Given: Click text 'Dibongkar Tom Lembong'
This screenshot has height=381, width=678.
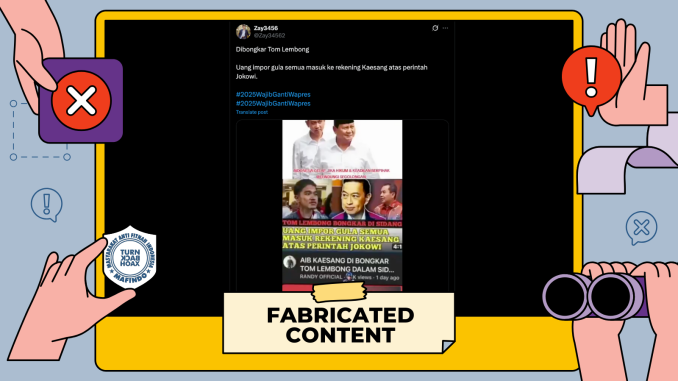Looking at the screenshot, I should [272, 49].
